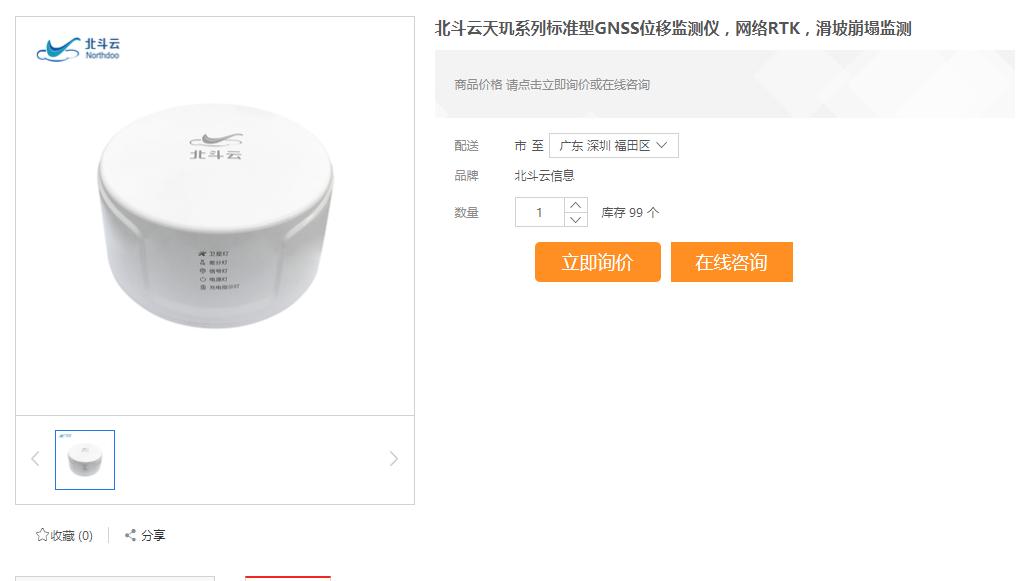Open the 广东 深圳 福田区 delivery dropdown
This screenshot has height=581, width=1022.
(x=613, y=145)
